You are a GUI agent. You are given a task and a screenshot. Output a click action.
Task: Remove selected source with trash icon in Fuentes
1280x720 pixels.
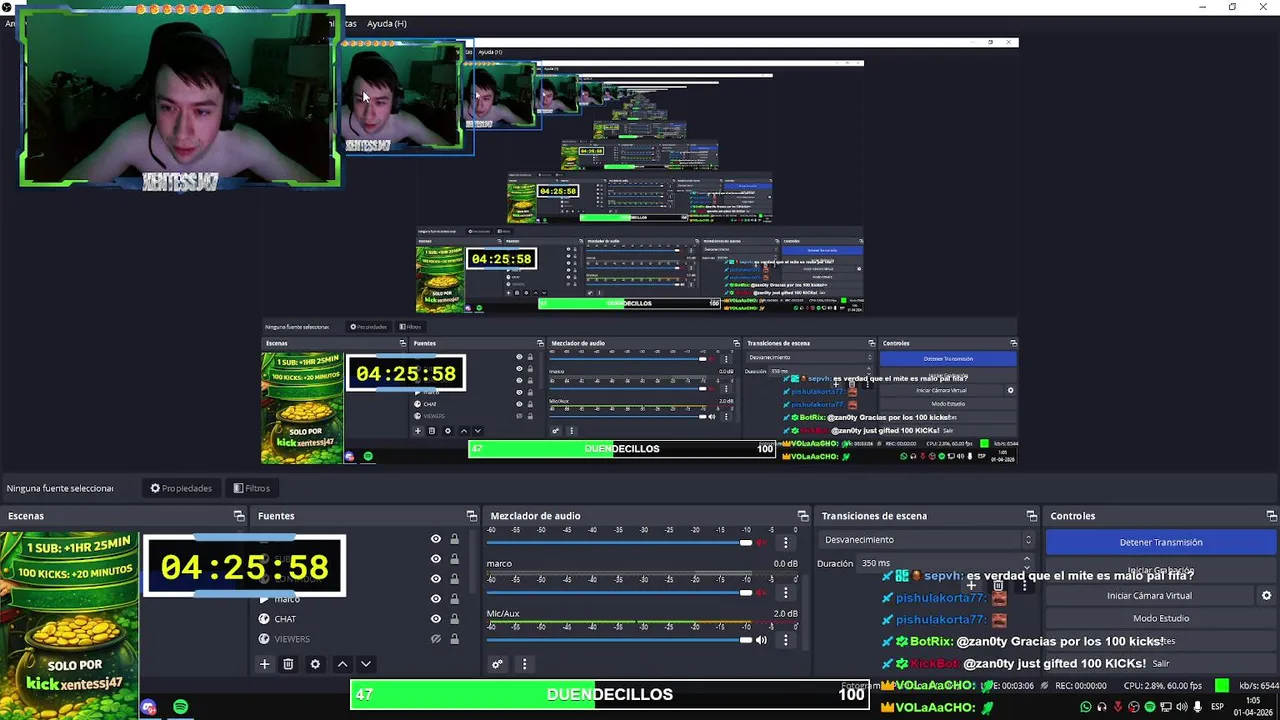pos(288,664)
